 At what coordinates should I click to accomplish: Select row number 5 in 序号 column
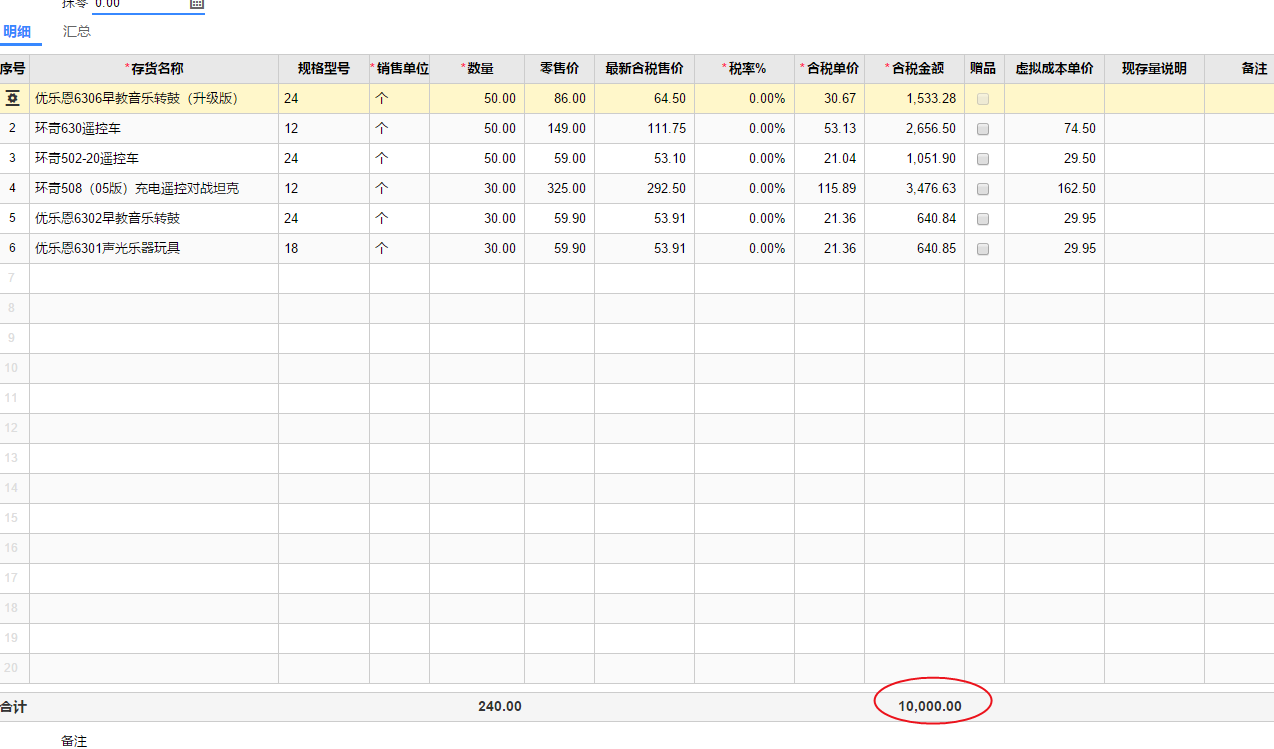[x=13, y=219]
